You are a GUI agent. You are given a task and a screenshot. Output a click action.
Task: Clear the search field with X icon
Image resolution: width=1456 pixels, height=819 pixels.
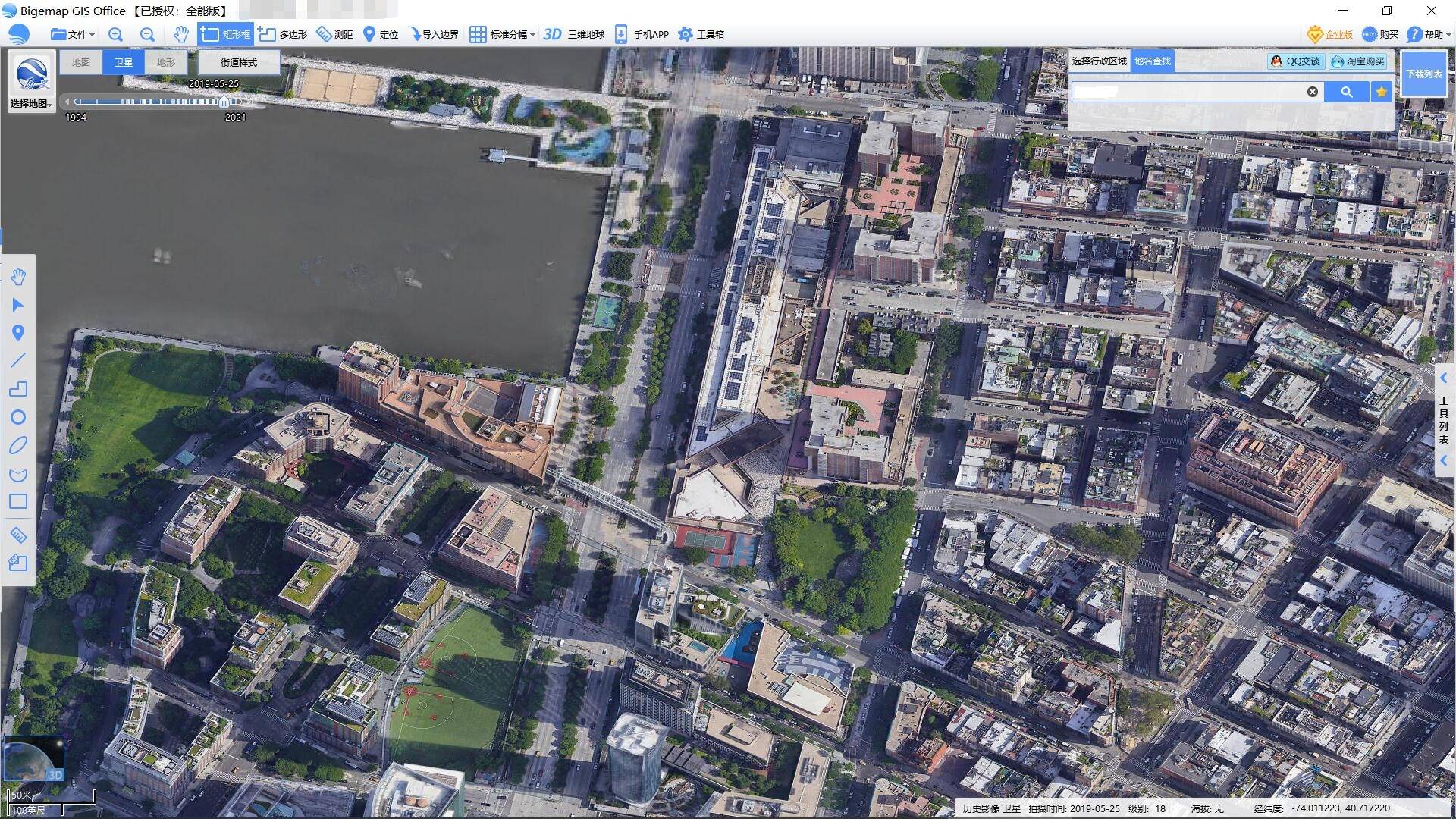1313,92
